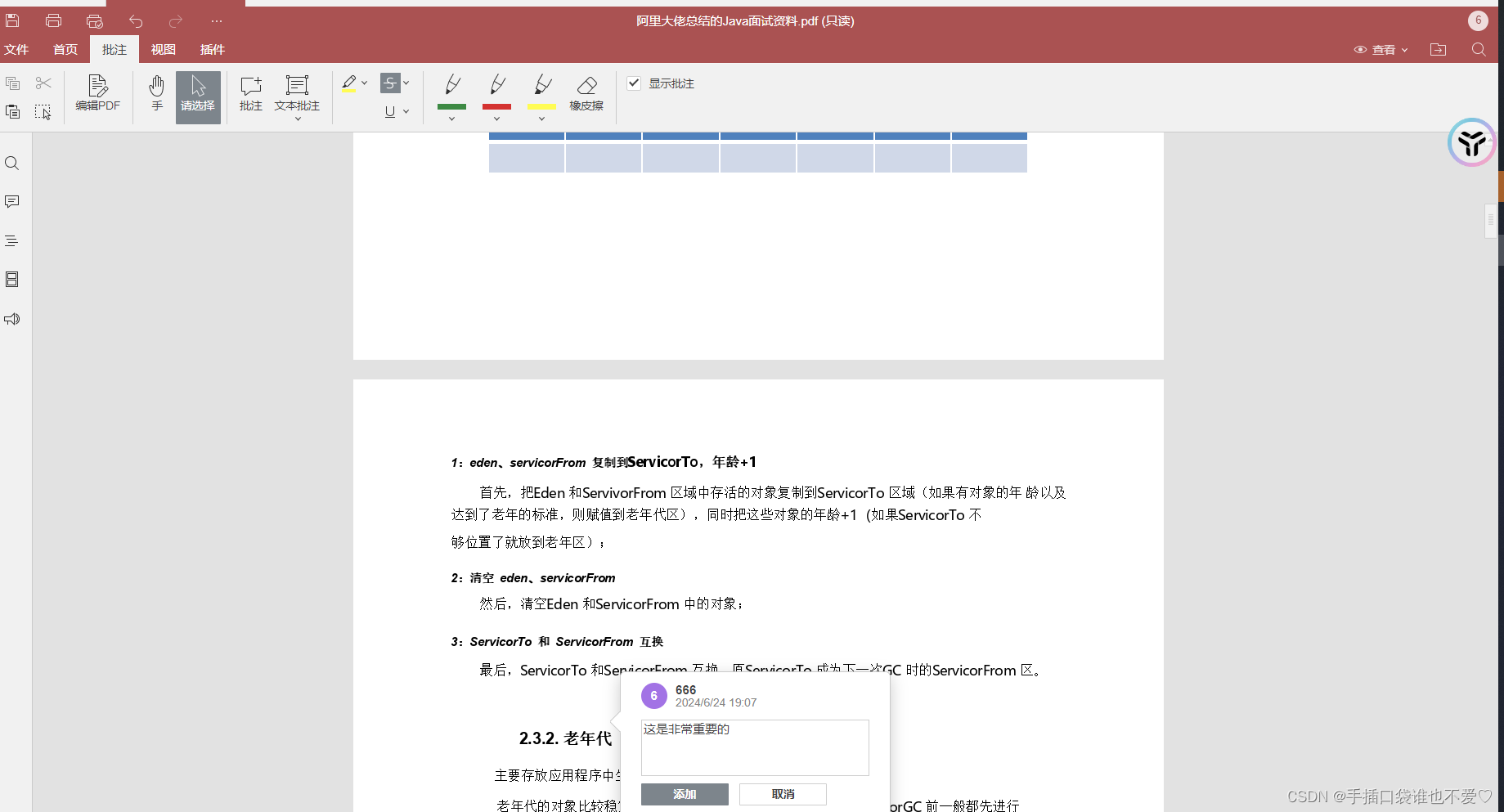Open the print preview icon
Viewport: 1504px width, 812px height.
pos(95,21)
